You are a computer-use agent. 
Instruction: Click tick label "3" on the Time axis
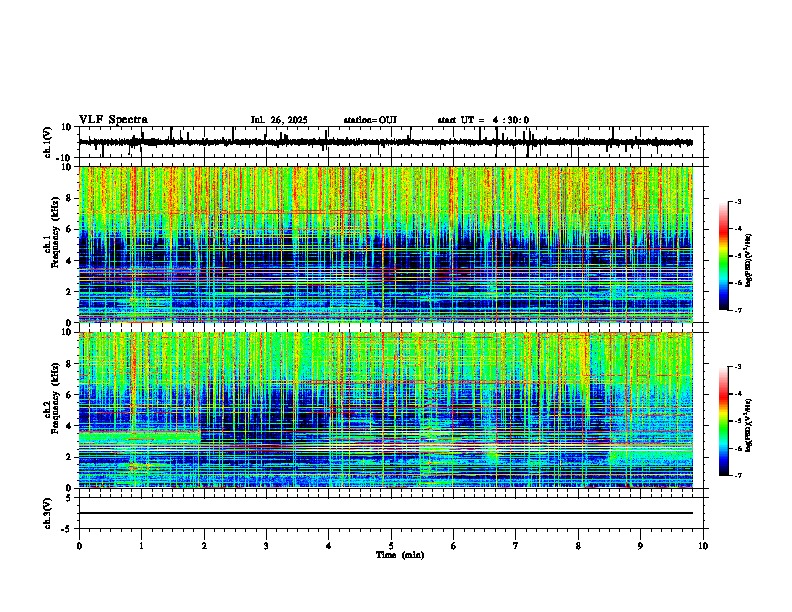(x=266, y=546)
